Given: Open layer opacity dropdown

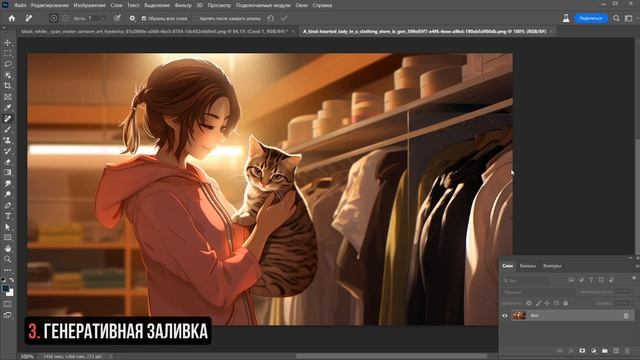Looking at the screenshot, I should pos(633,292).
